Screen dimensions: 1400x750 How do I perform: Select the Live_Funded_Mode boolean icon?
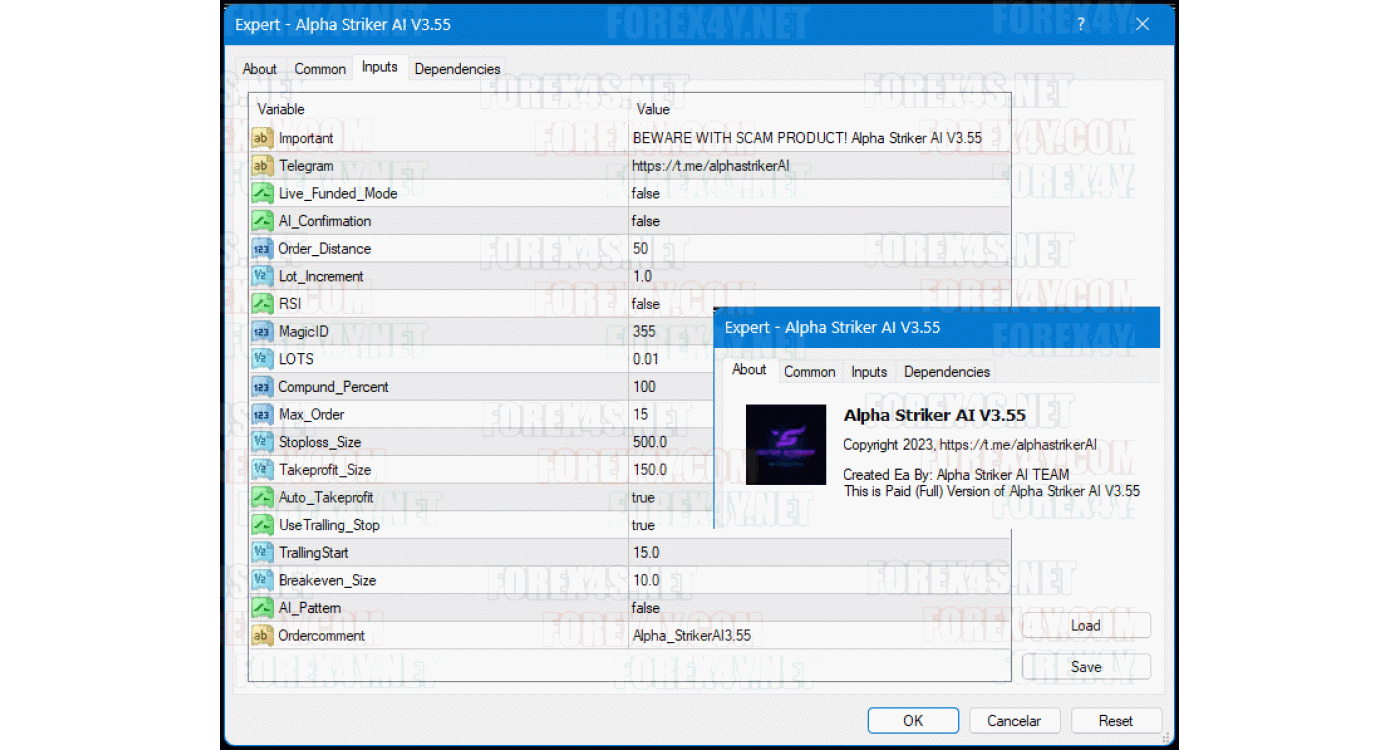click(x=262, y=193)
